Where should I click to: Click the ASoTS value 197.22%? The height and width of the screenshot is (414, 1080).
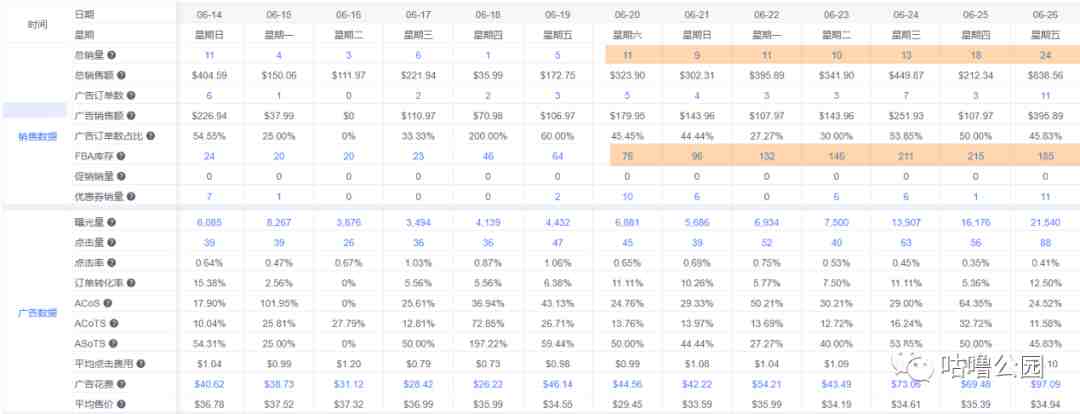tap(488, 342)
